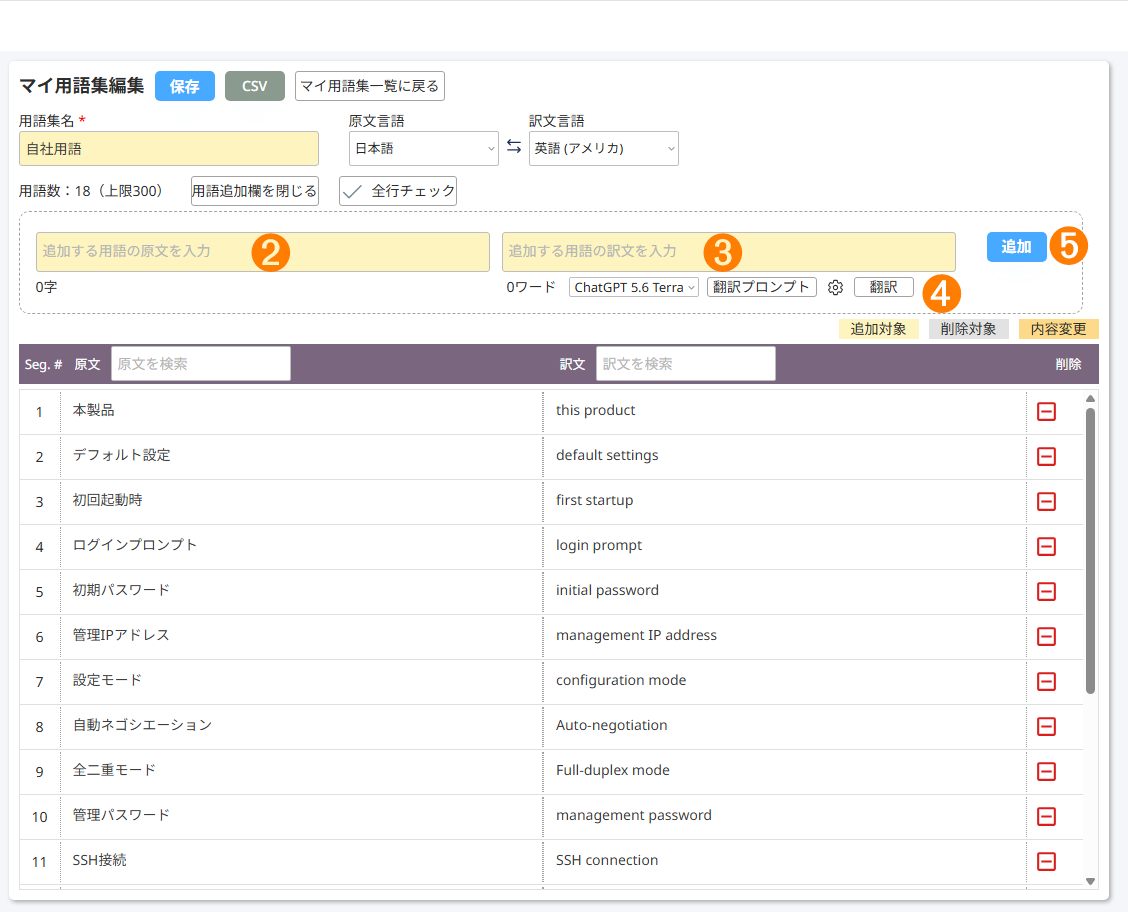Click the first startup translation cell
1128x913 pixels.
tap(785, 501)
